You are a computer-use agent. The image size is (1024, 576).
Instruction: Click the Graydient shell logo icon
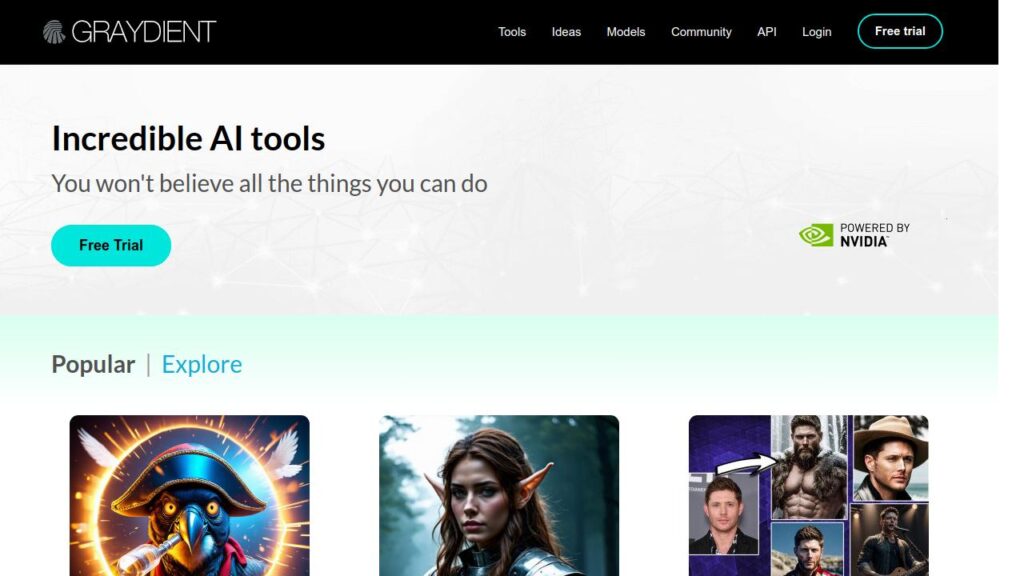point(54,31)
